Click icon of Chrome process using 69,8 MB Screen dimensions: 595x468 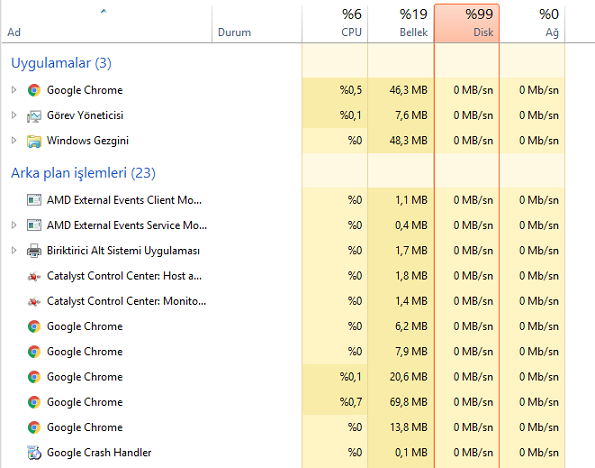(x=34, y=402)
